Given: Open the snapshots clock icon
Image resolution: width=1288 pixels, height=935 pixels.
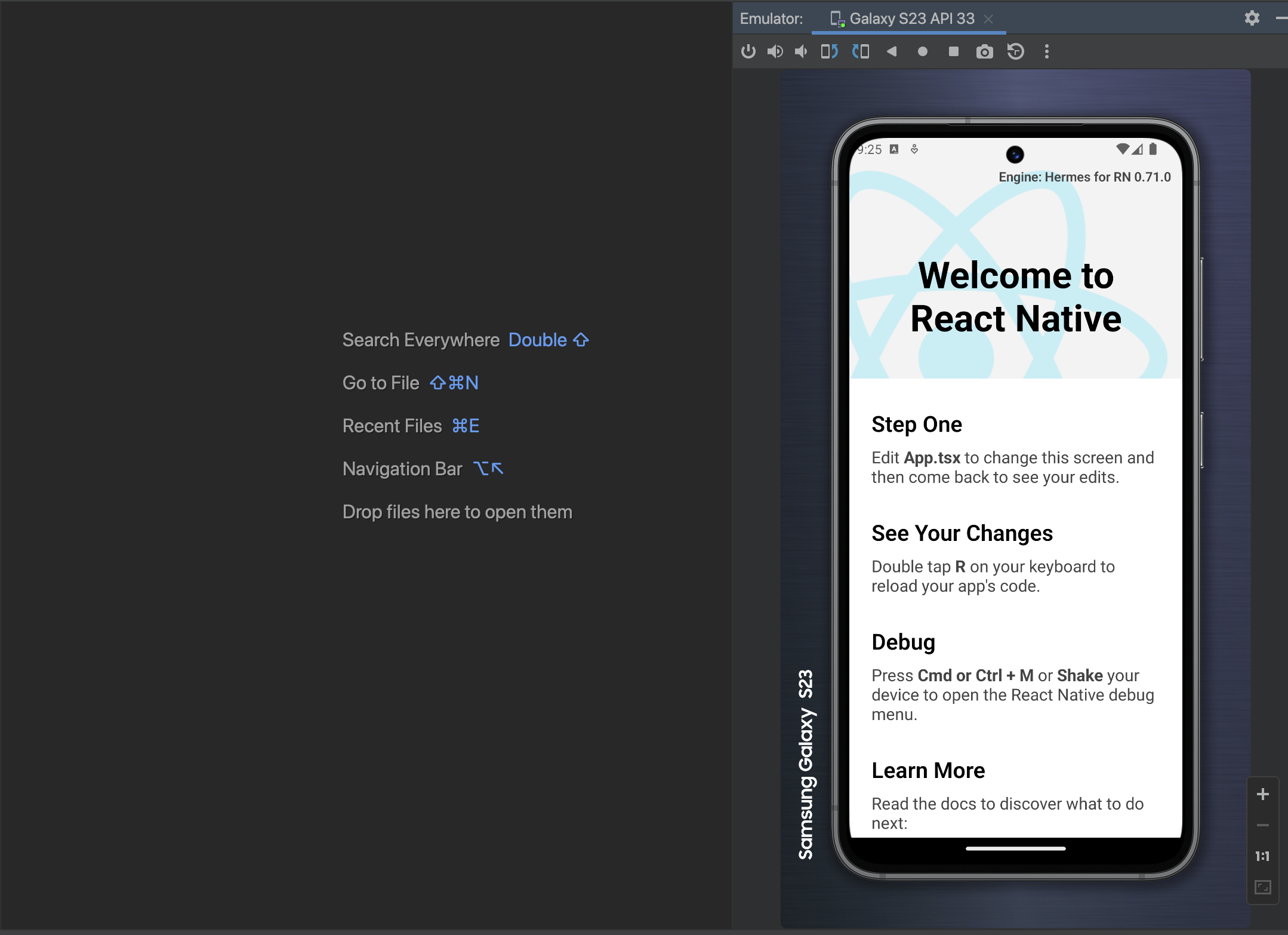Looking at the screenshot, I should point(1015,52).
